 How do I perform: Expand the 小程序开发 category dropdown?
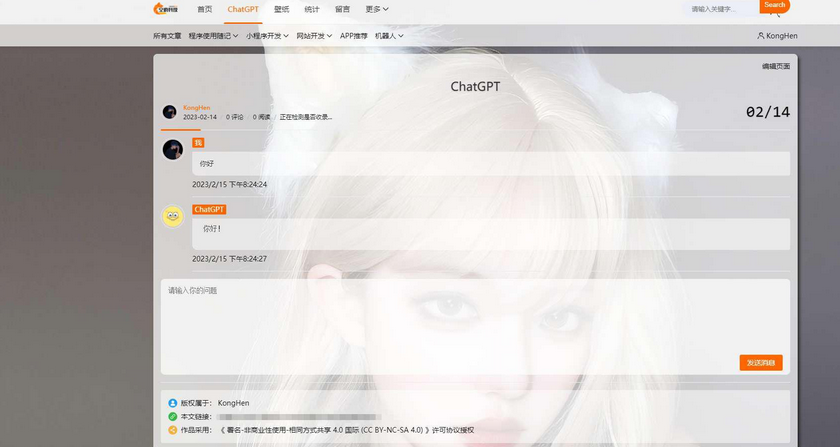click(267, 36)
